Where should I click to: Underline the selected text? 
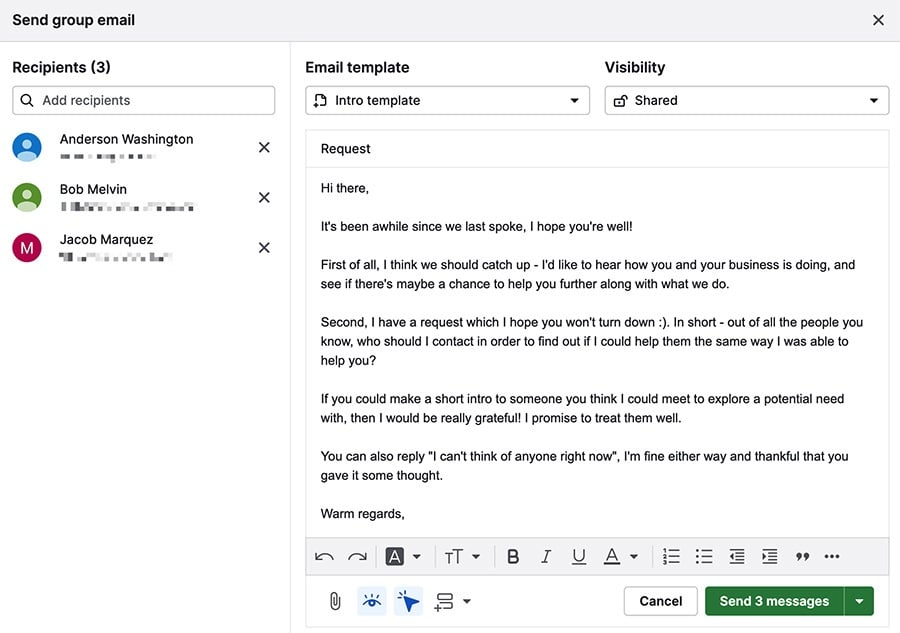pos(579,556)
